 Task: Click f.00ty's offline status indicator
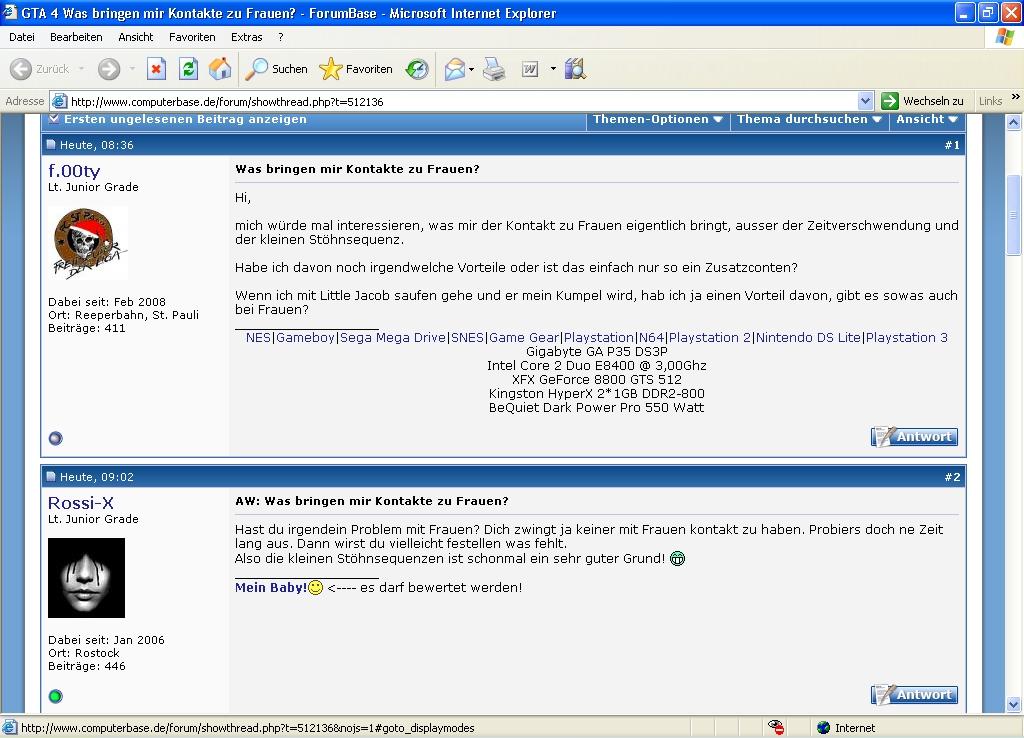[x=56, y=438]
